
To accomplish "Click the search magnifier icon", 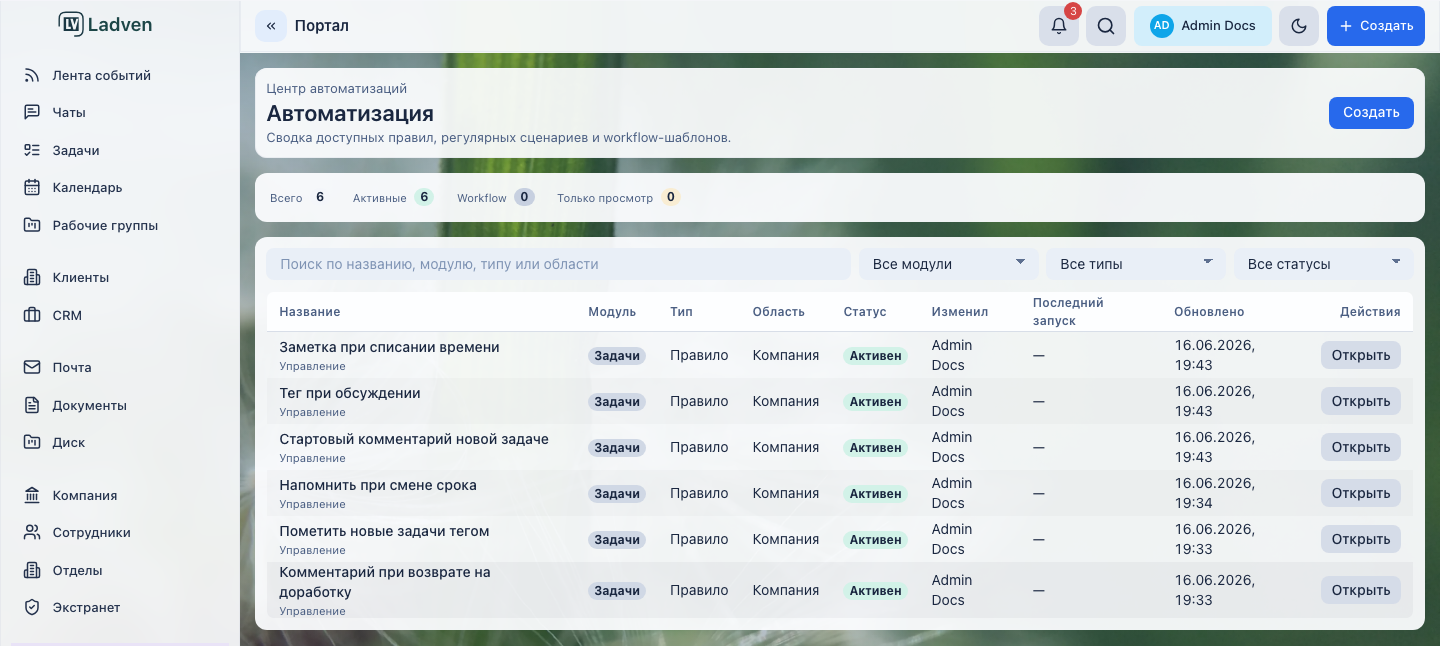I will coord(1106,26).
